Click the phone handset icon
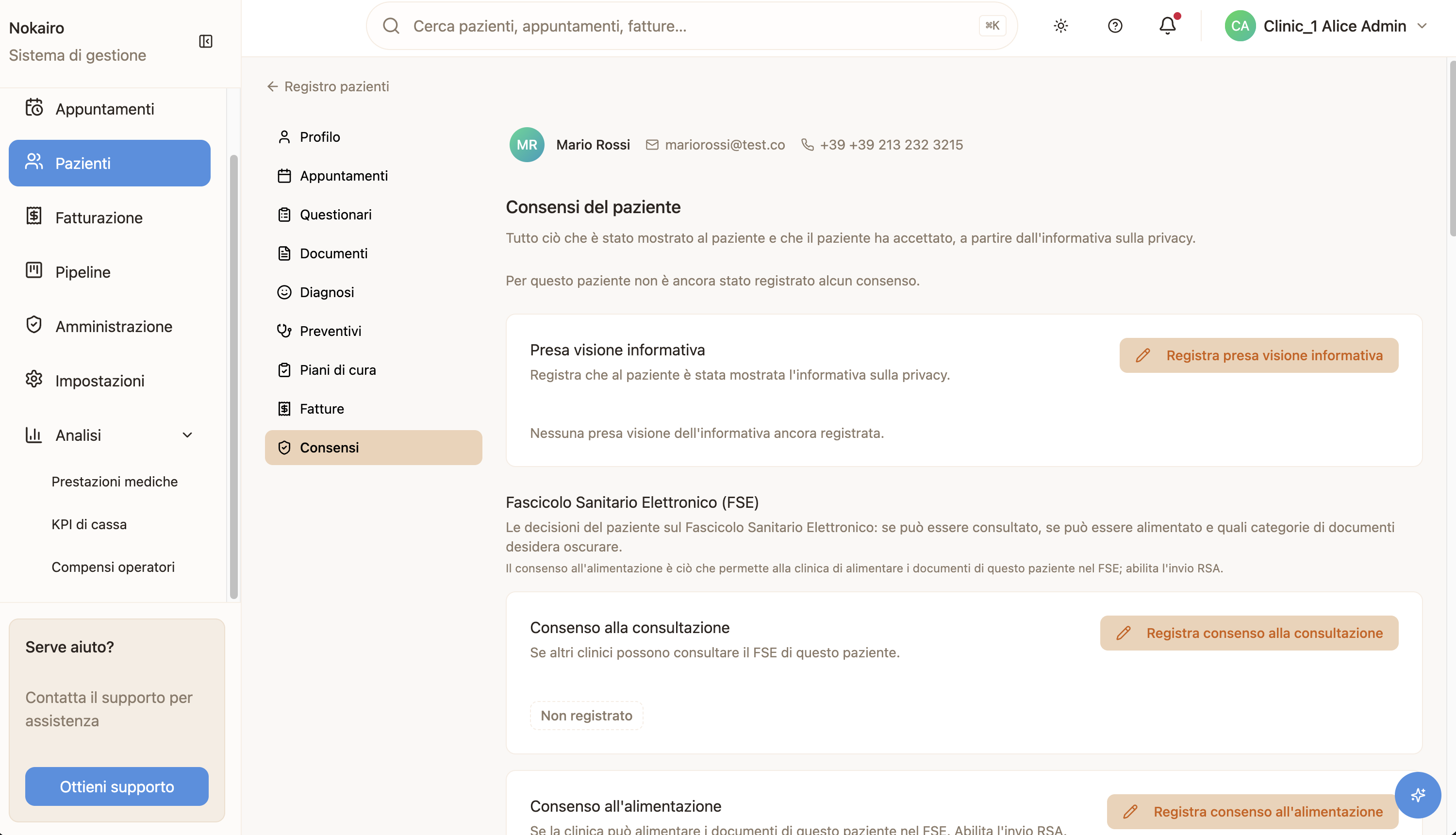 (x=807, y=145)
